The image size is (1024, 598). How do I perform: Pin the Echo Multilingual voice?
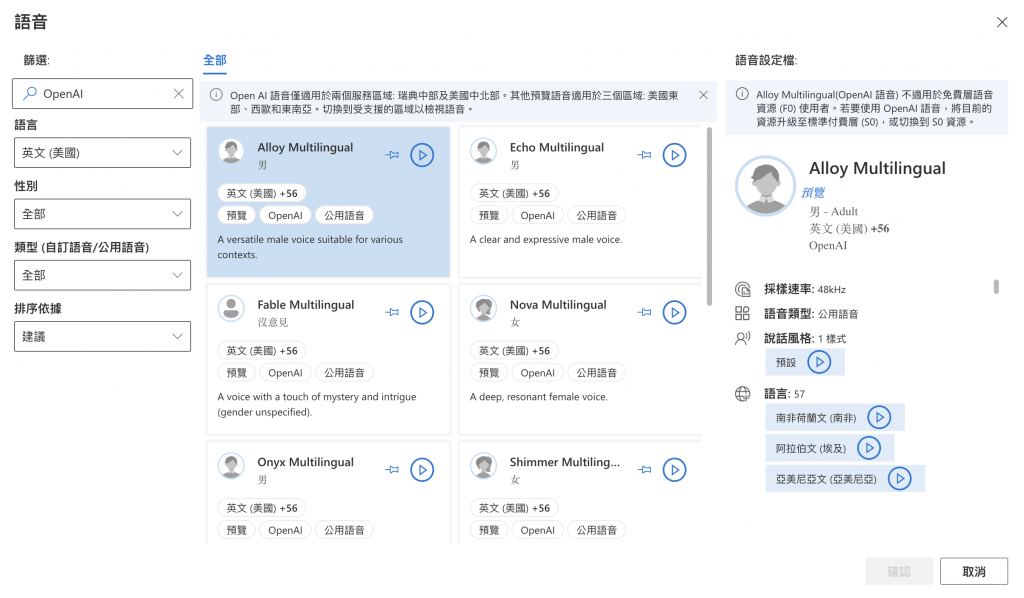coord(645,155)
